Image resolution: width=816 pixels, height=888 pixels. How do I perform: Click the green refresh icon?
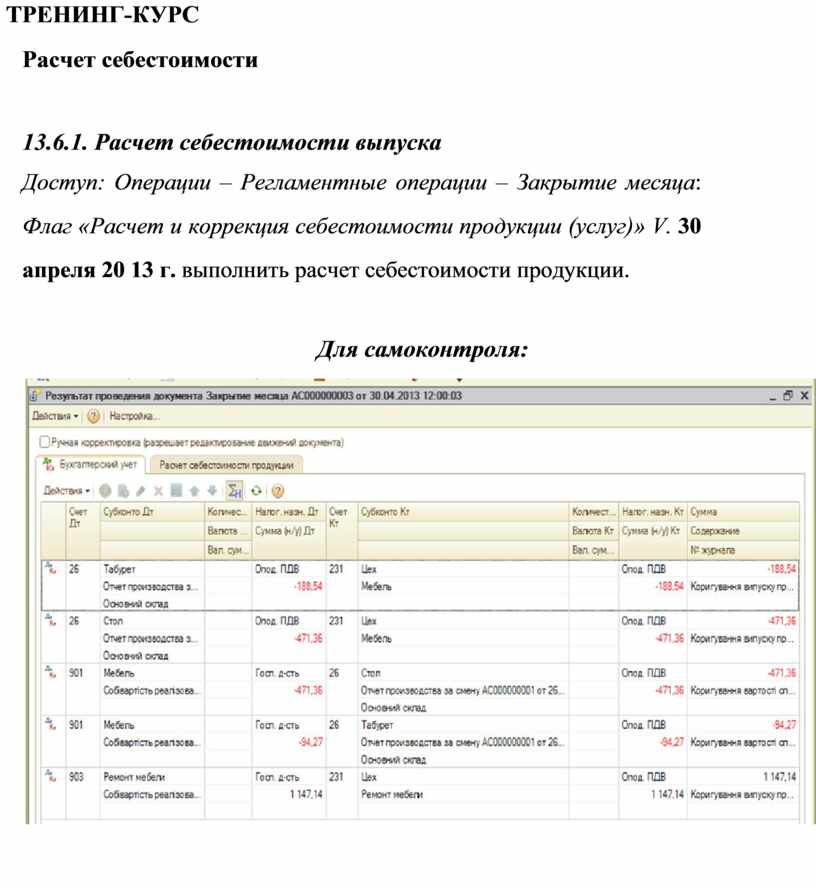(x=256, y=491)
